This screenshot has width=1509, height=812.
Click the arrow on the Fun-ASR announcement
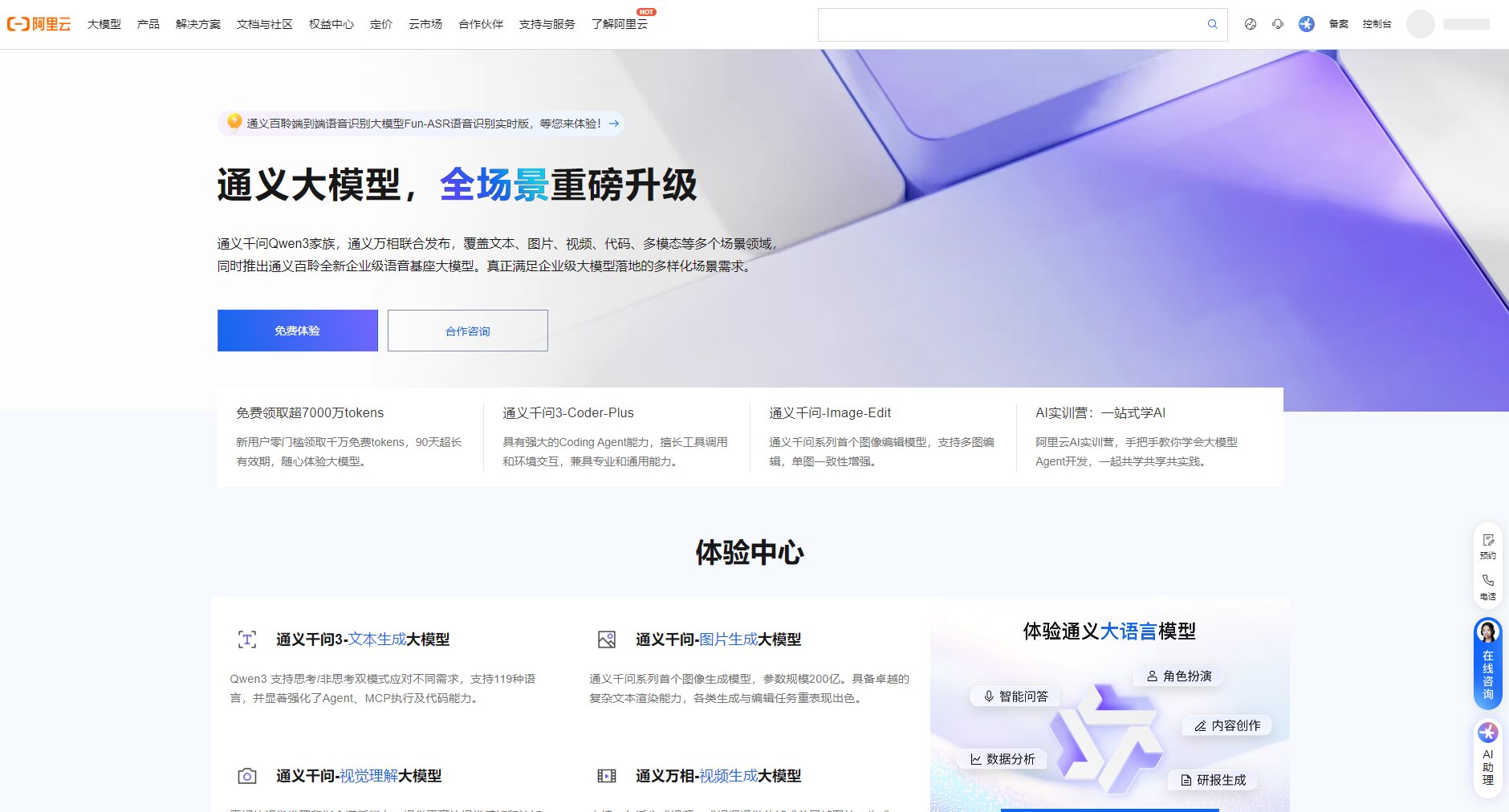(x=614, y=124)
